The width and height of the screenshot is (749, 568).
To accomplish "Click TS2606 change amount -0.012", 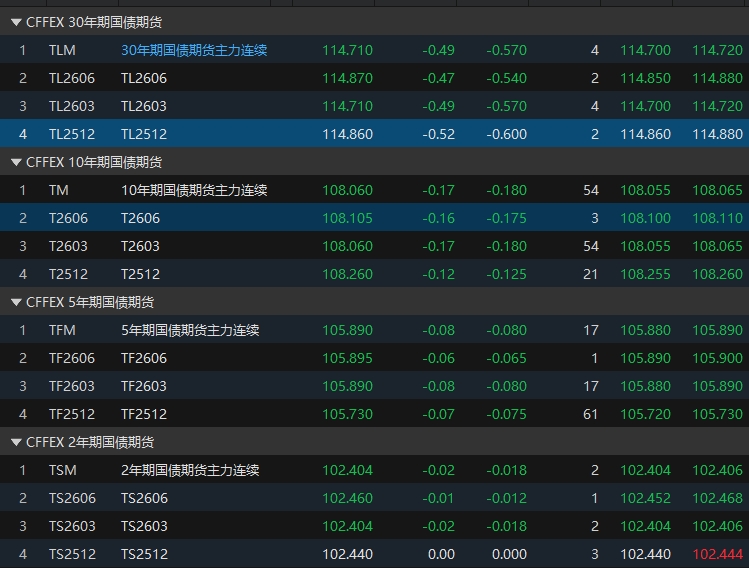I will click(506, 498).
